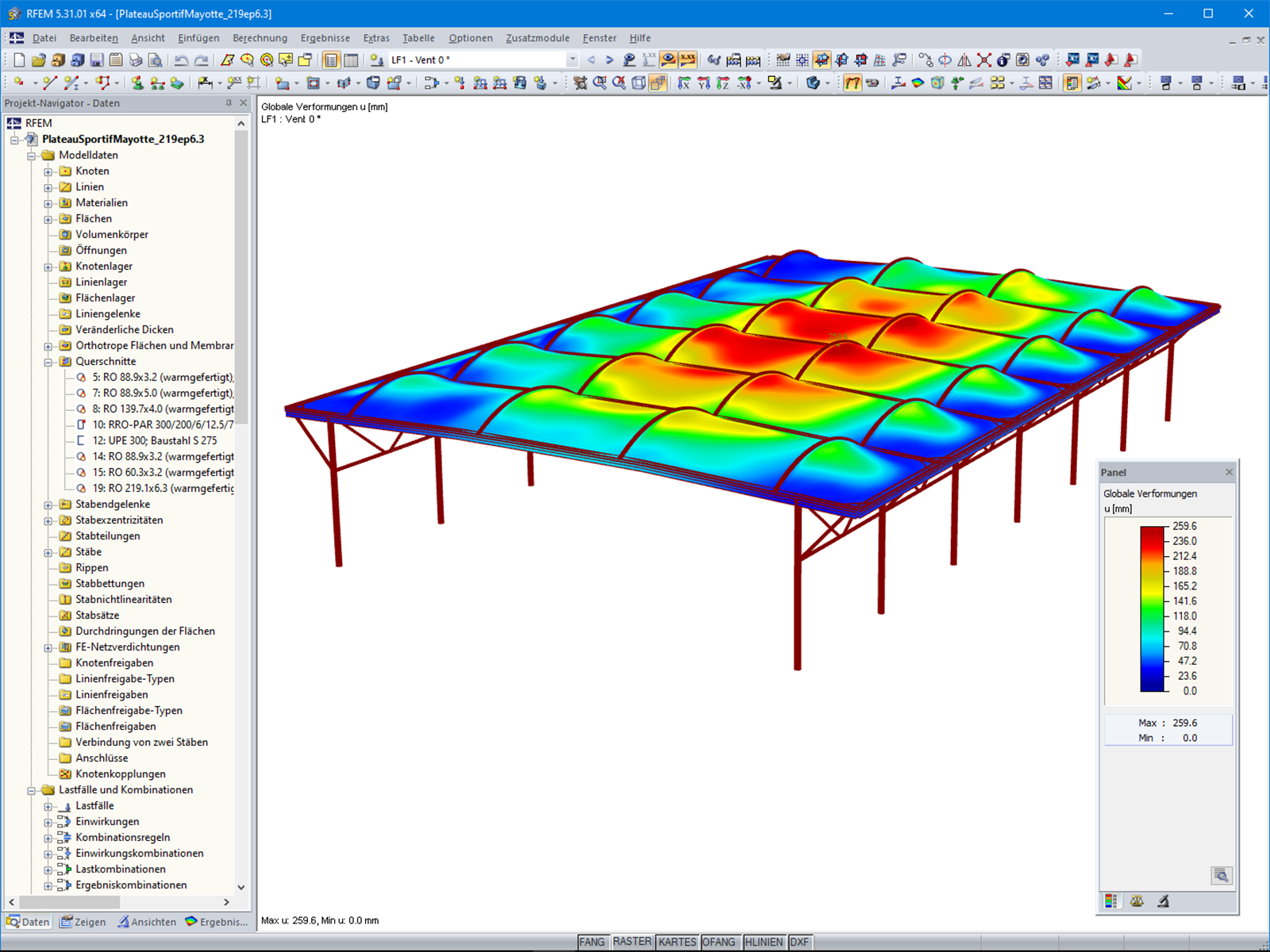1270x952 pixels.
Task: Open the LF1 - Vent 0° load case dropdown
Action: click(571, 59)
